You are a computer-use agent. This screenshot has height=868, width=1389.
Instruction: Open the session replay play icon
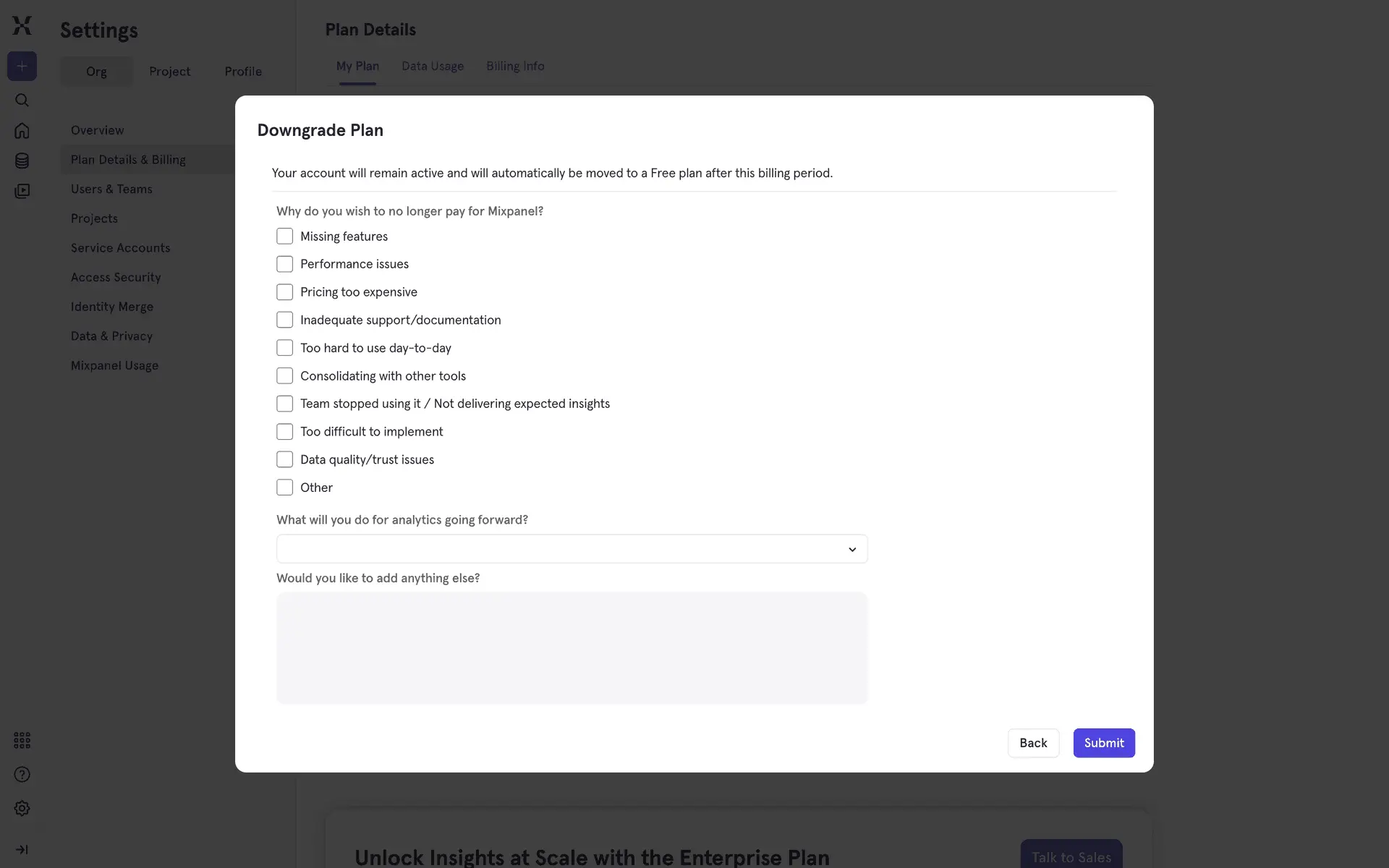(22, 191)
